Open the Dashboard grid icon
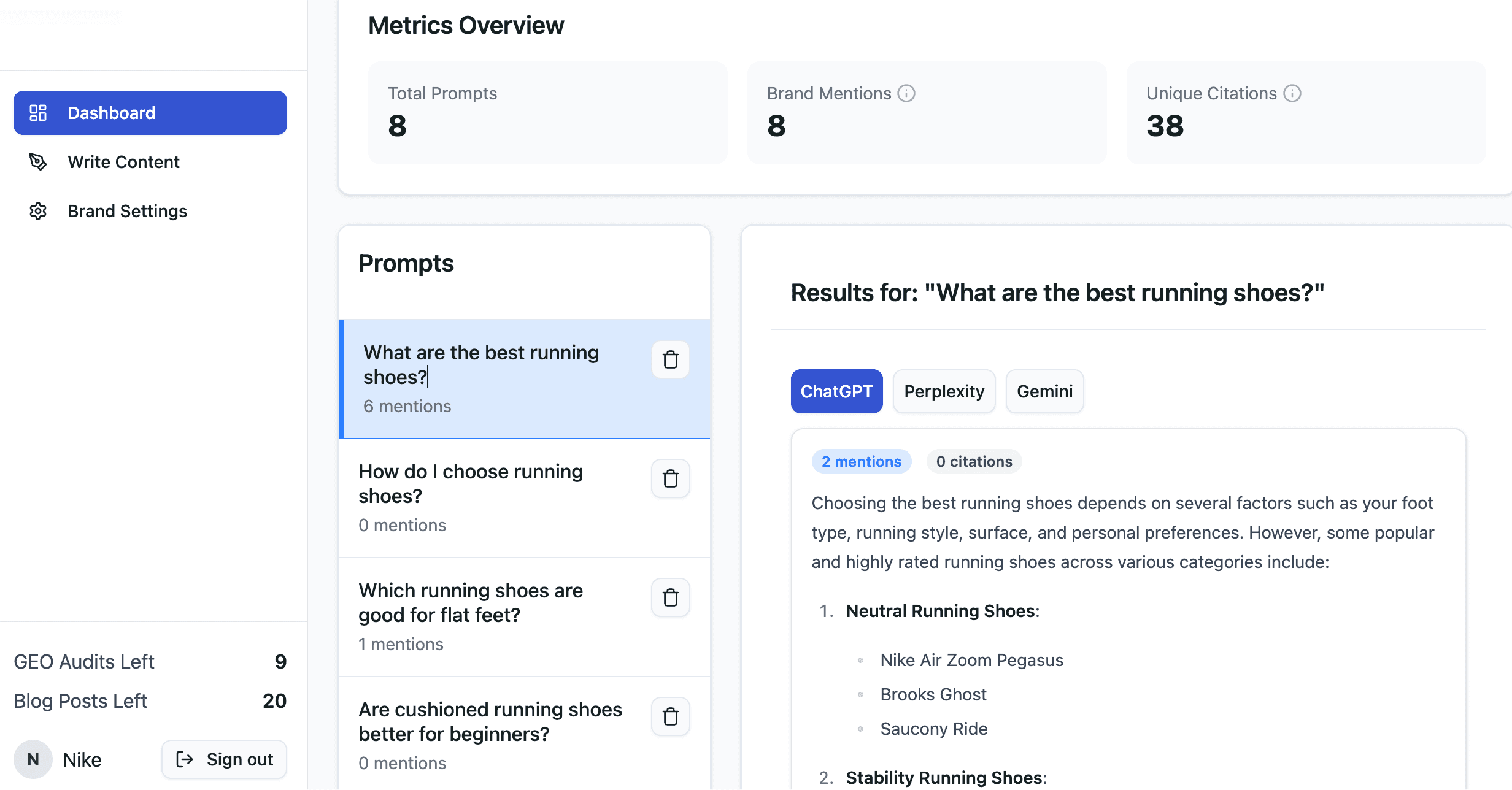1512x790 pixels. pyautogui.click(x=38, y=113)
